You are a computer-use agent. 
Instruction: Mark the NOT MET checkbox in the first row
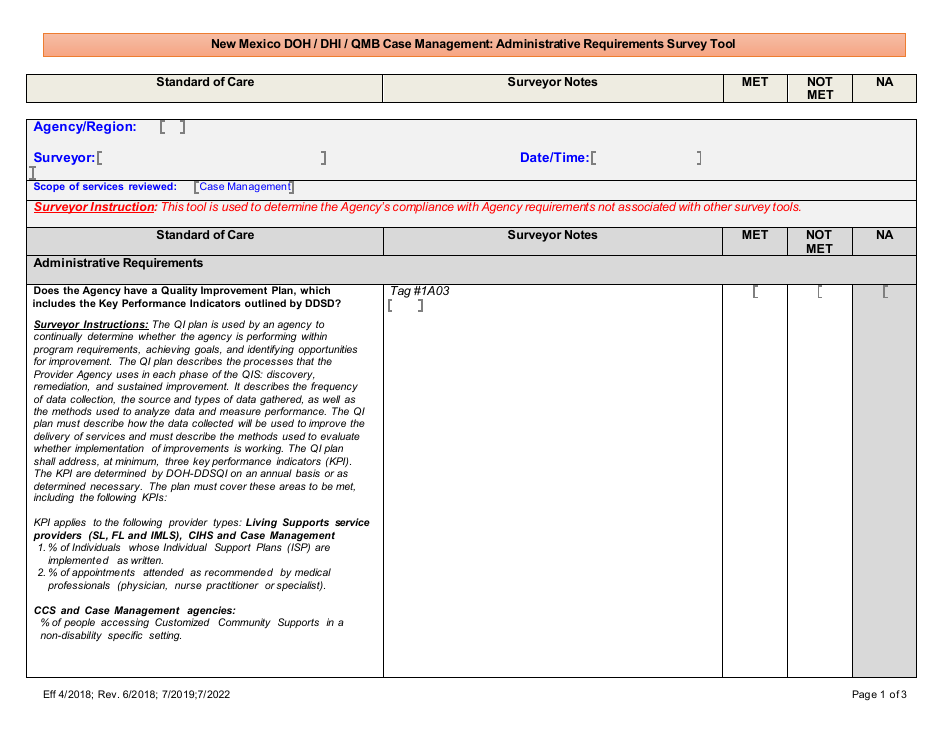pos(820,291)
